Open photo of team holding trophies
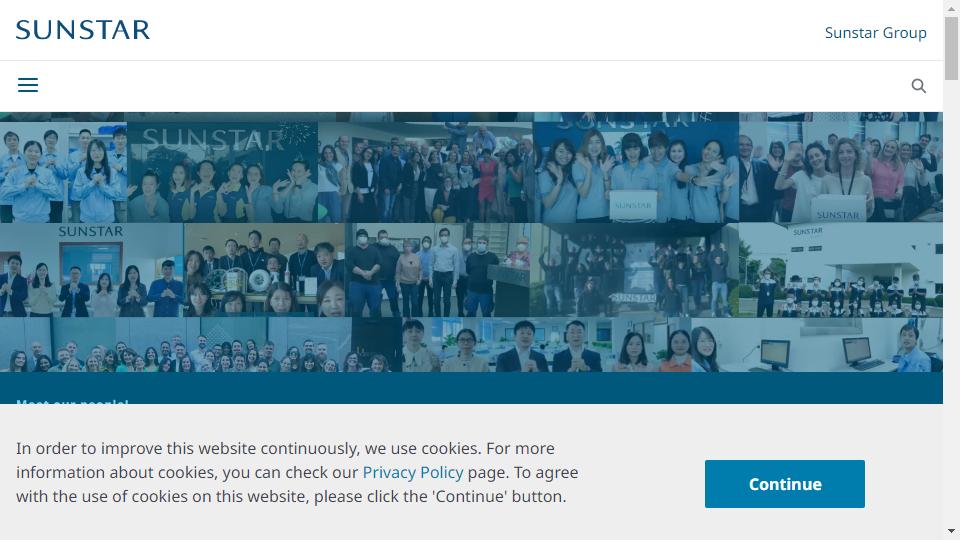 point(264,270)
